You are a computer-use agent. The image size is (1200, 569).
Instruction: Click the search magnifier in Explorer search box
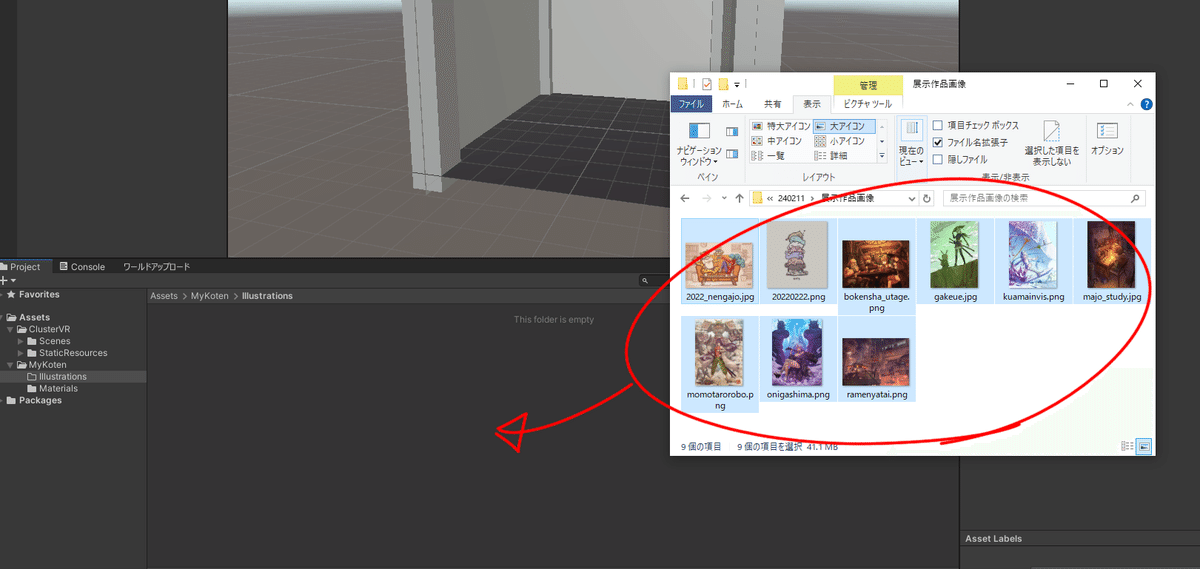tap(1135, 198)
